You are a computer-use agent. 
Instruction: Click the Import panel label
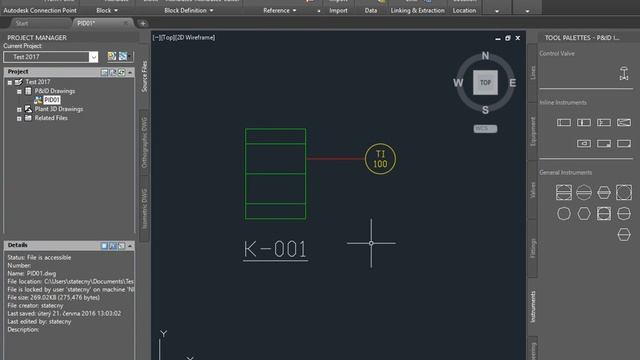pyautogui.click(x=338, y=10)
